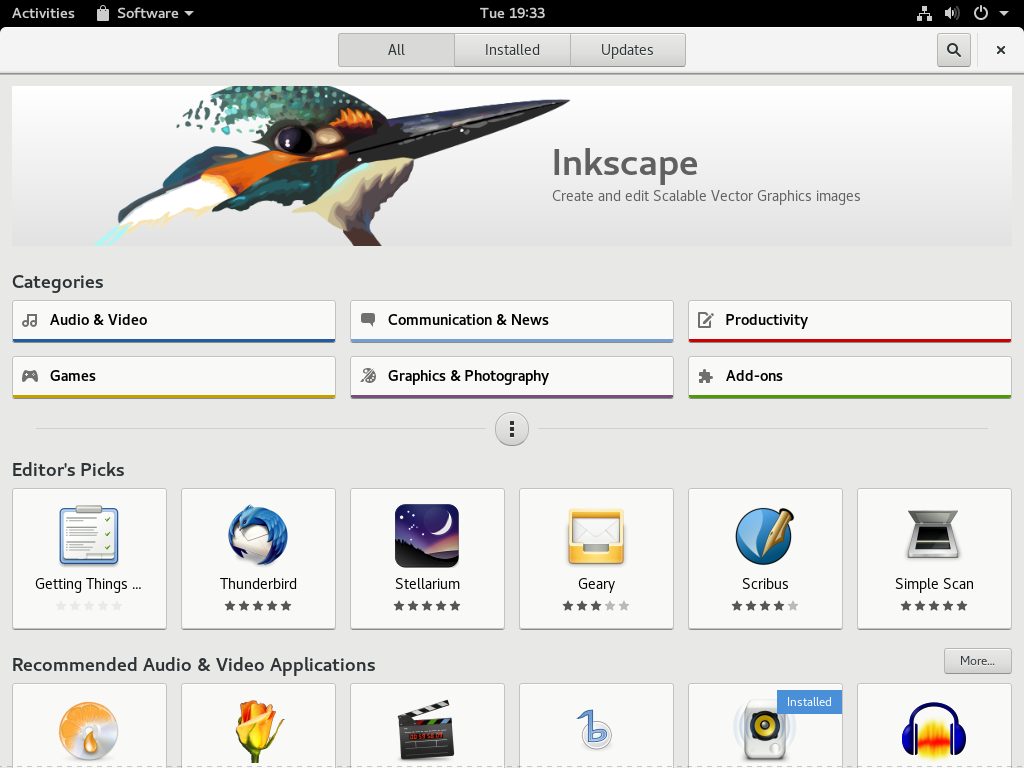Switch to the Installed tab
Viewport: 1024px width, 768px height.
[x=512, y=50]
